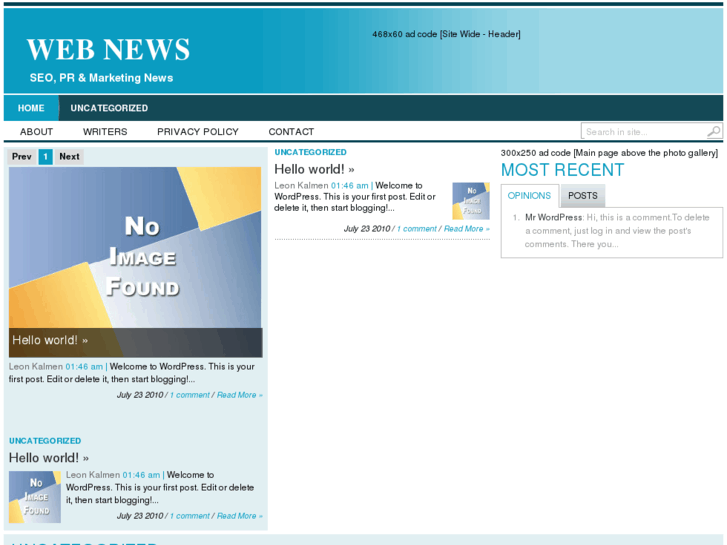The height and width of the screenshot is (545, 727).
Task: Click the WEB NEWS site title
Action: tap(108, 49)
